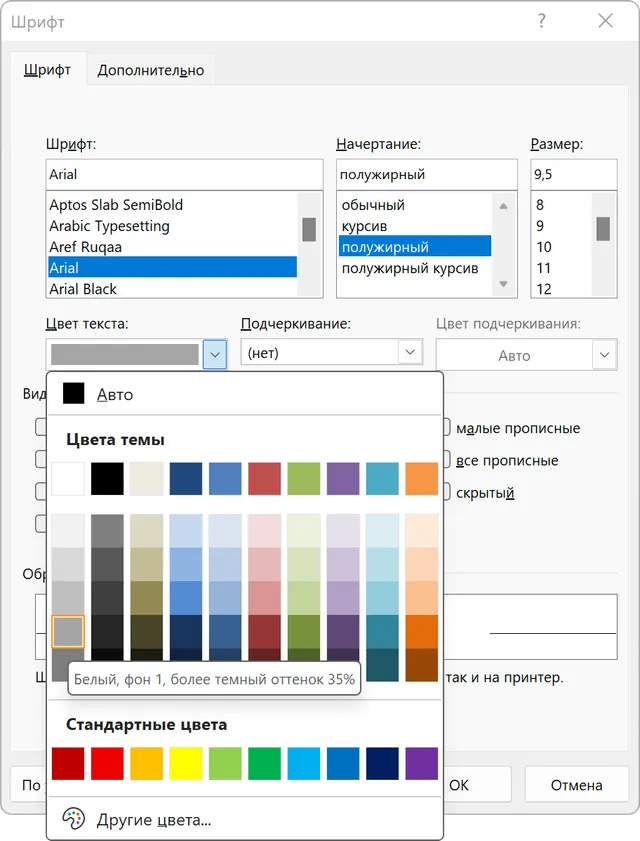
Task: Choose orange-gold standard color
Action: click(x=146, y=763)
